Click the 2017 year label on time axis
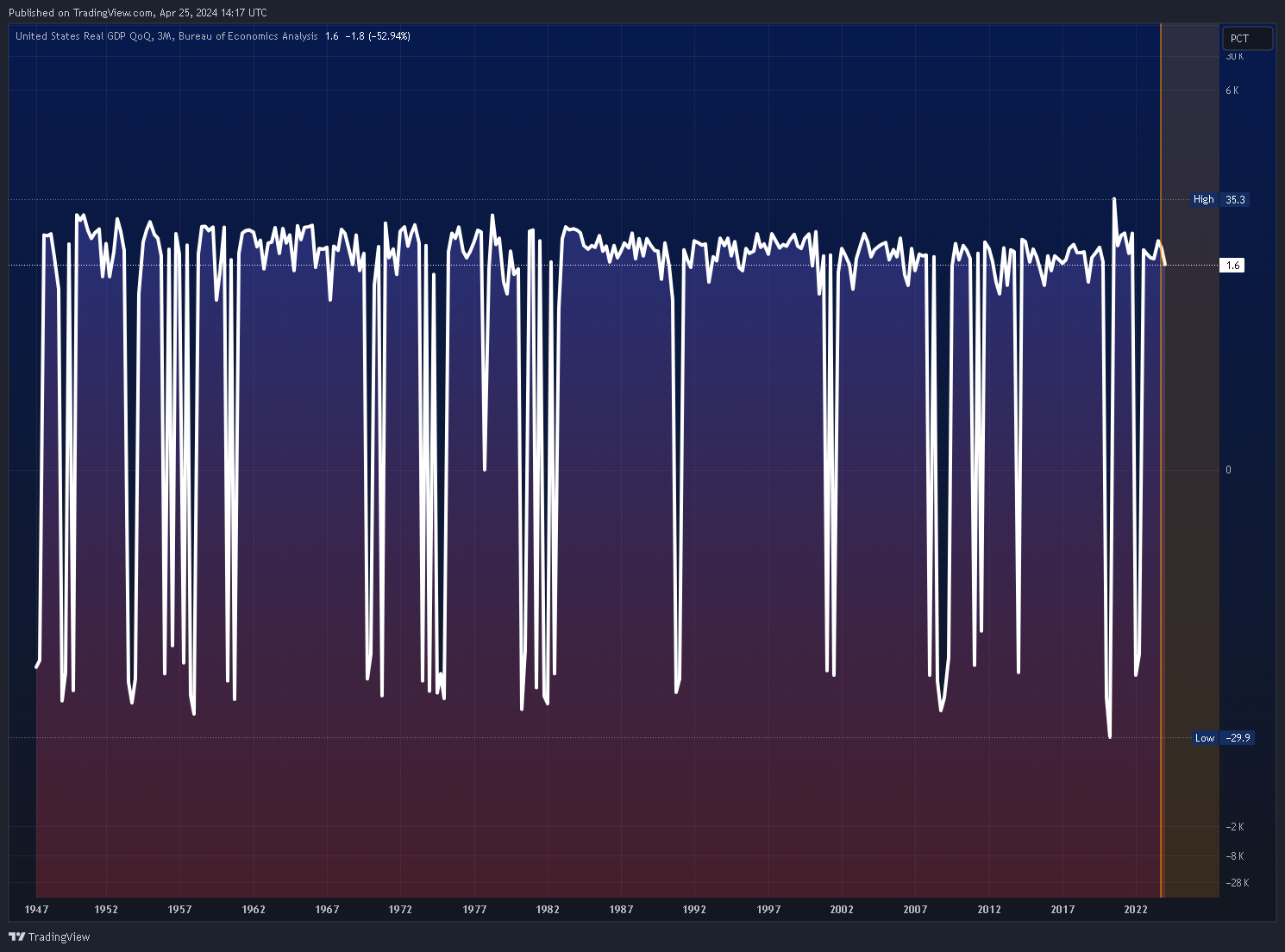This screenshot has height=952, width=1285. click(1062, 910)
